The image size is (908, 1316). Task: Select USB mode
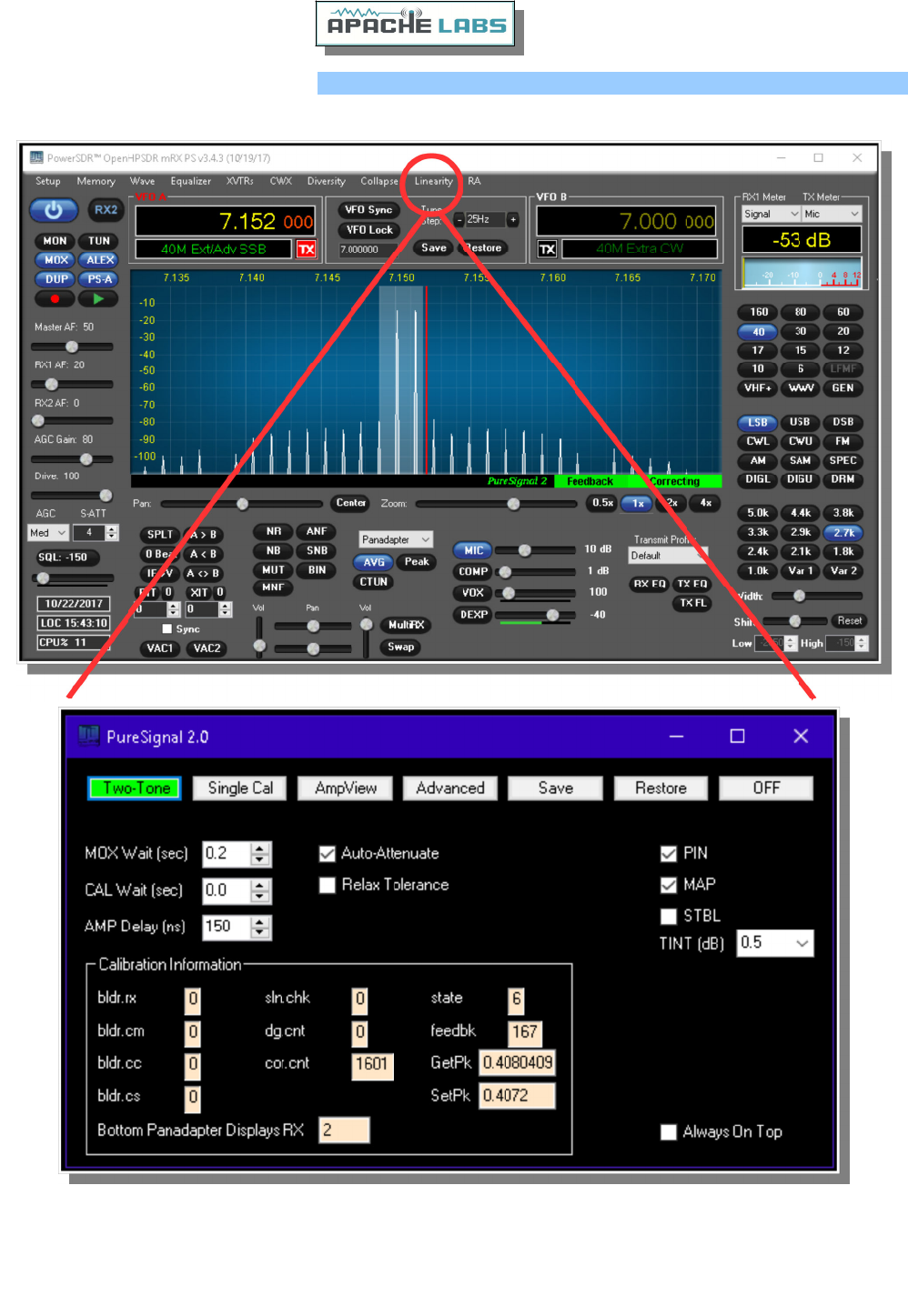coord(800,422)
